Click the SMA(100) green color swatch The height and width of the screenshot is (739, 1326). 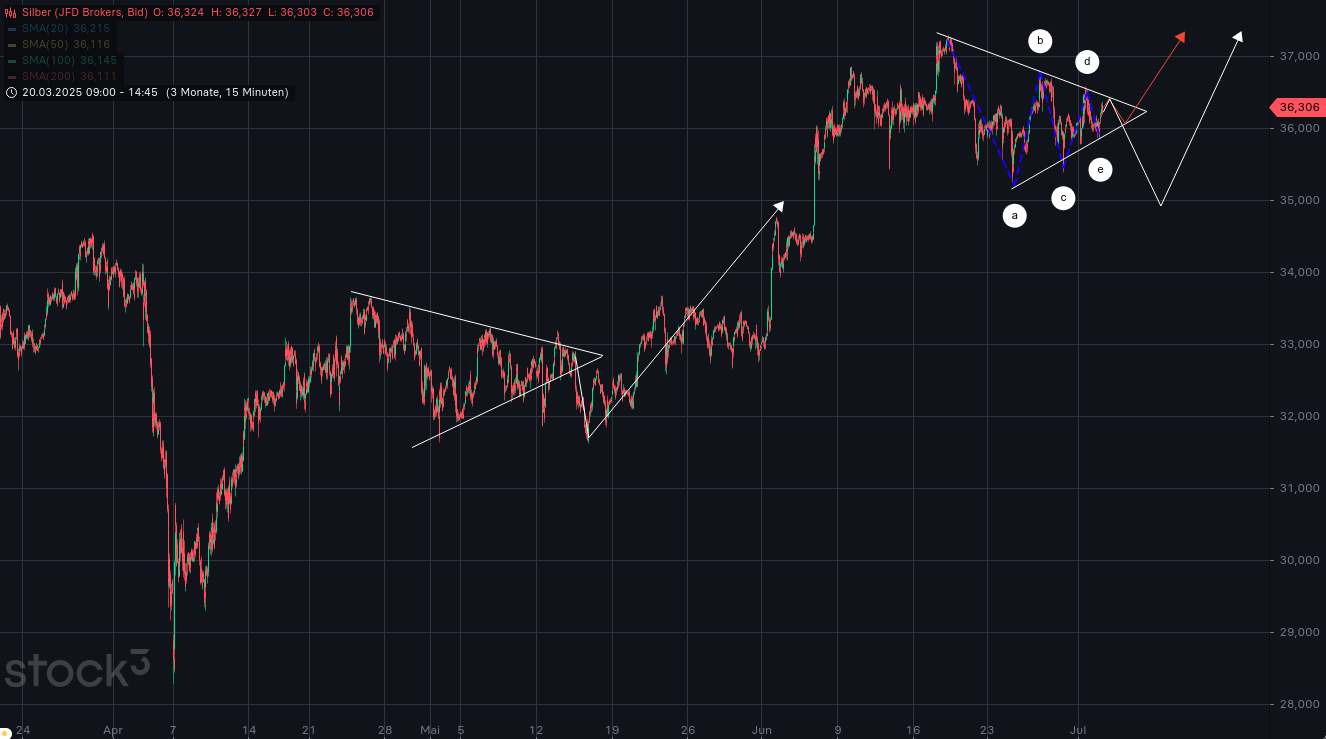click(x=11, y=61)
